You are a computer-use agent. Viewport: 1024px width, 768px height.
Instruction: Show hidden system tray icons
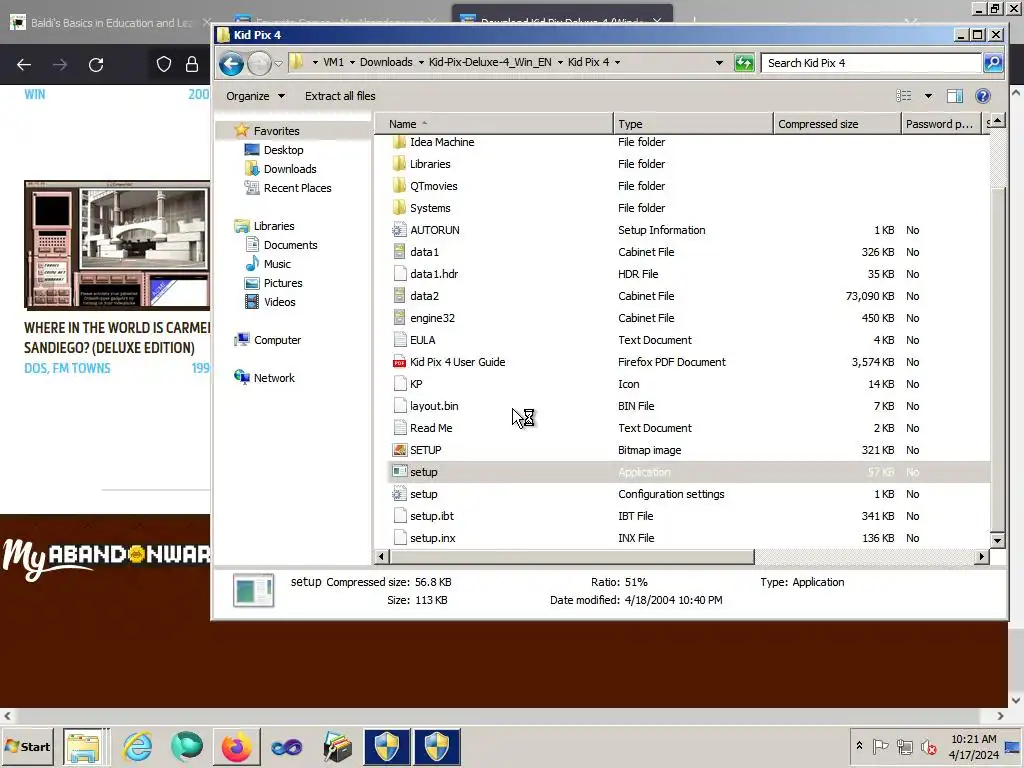click(859, 746)
